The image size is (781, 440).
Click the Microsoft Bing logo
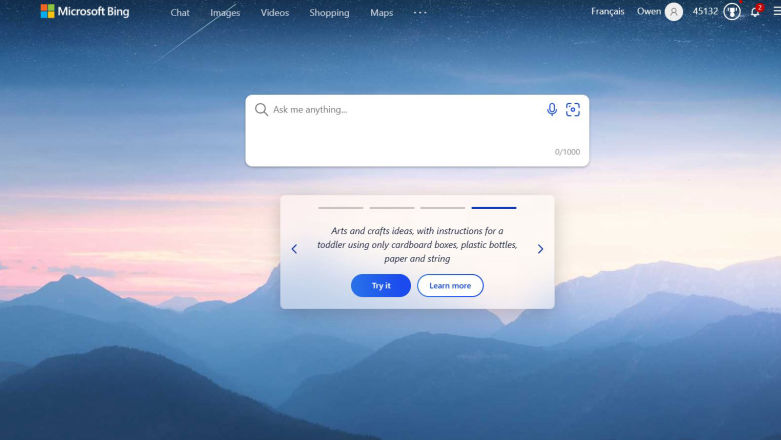tap(85, 11)
